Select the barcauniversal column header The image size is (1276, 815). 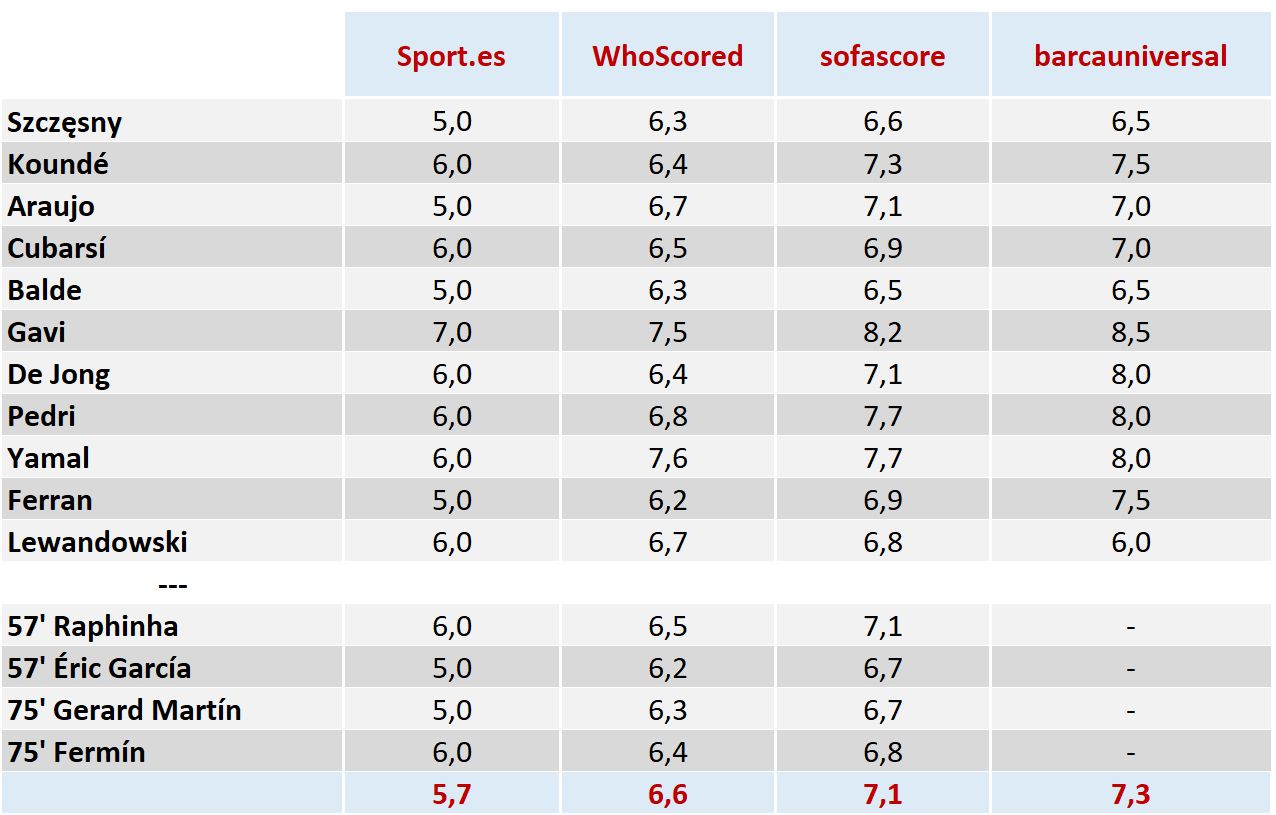pyautogui.click(x=1130, y=56)
